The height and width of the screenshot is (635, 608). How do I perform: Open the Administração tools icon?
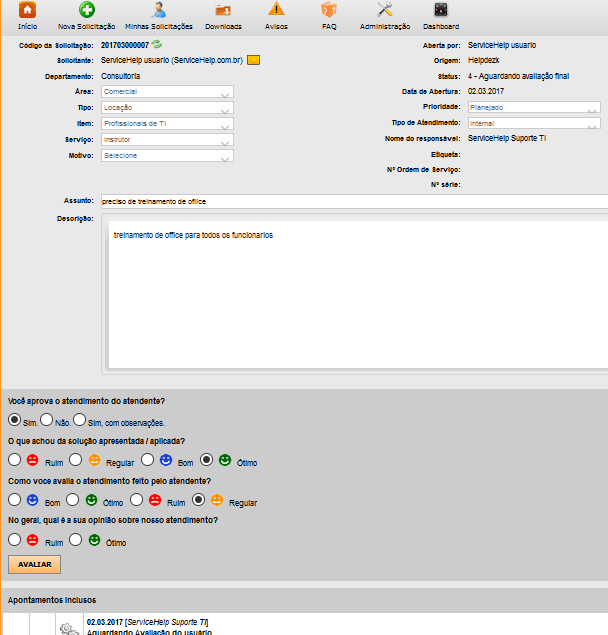[x=384, y=10]
